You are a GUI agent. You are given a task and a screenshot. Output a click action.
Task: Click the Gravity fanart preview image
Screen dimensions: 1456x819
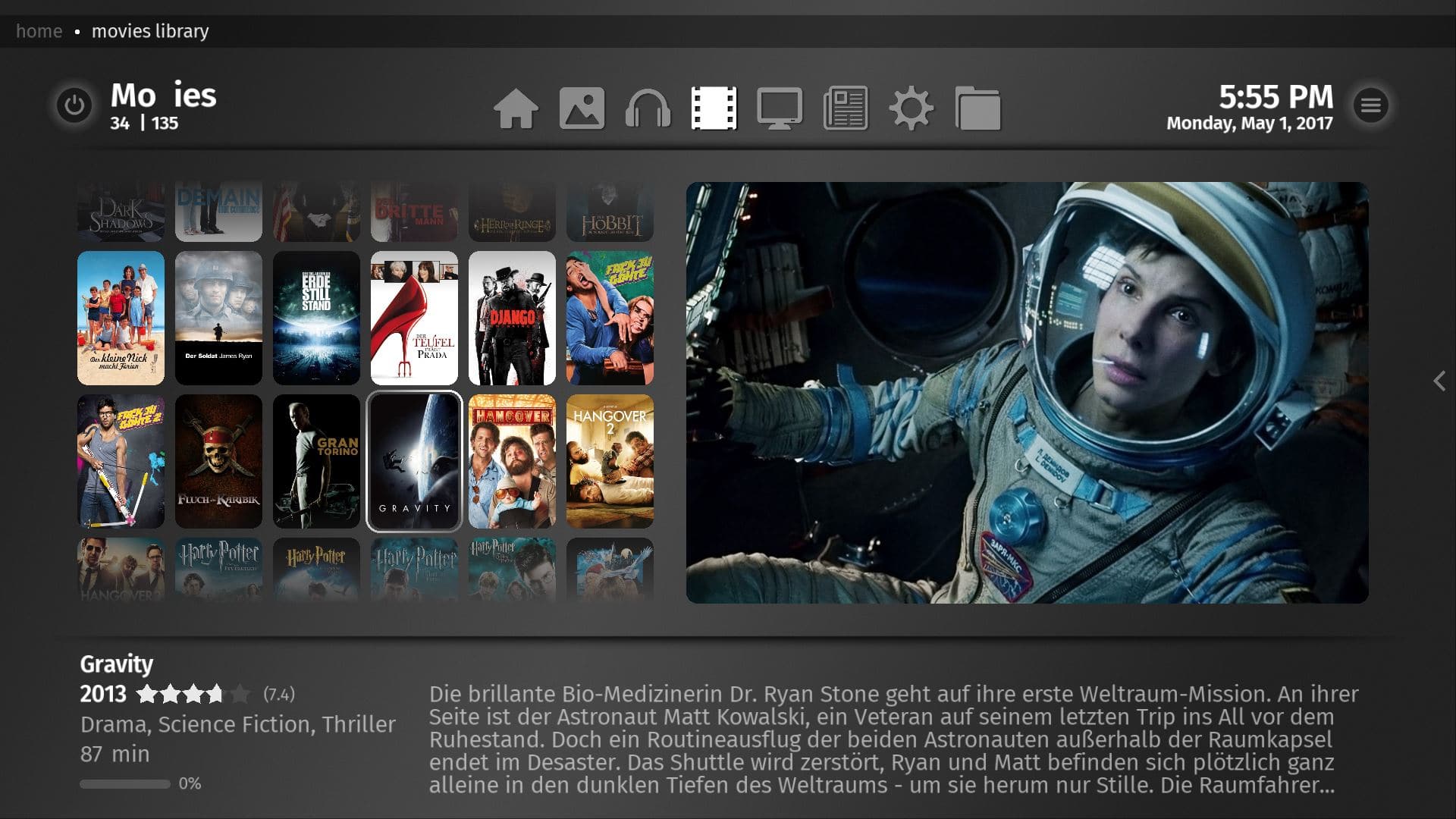(x=1027, y=393)
